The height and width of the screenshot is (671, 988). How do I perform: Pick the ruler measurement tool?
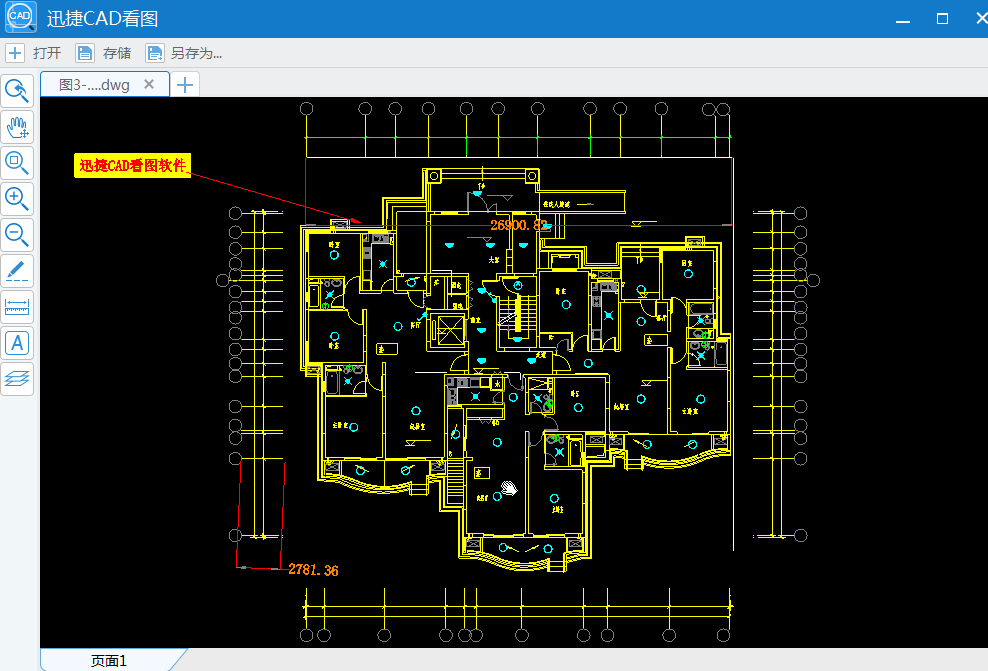[18, 307]
